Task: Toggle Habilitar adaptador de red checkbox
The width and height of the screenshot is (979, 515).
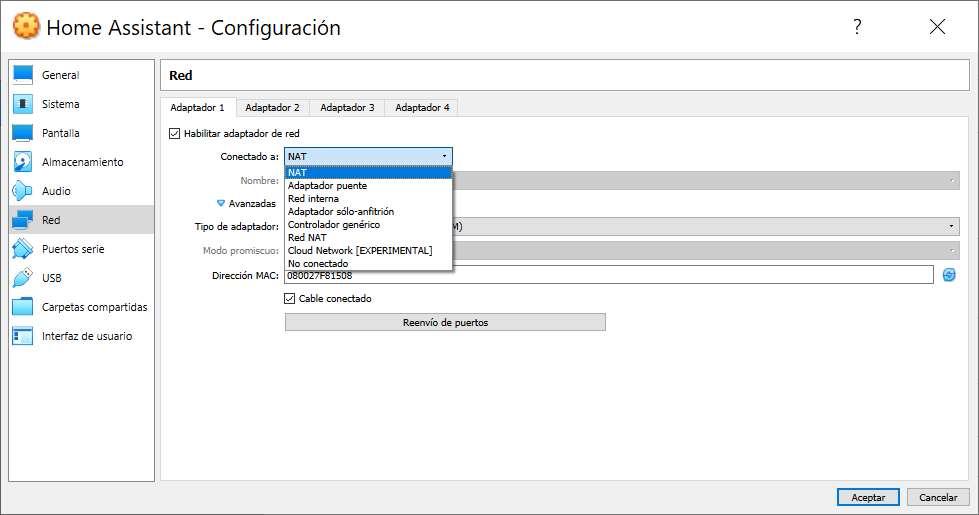Action: (175, 133)
